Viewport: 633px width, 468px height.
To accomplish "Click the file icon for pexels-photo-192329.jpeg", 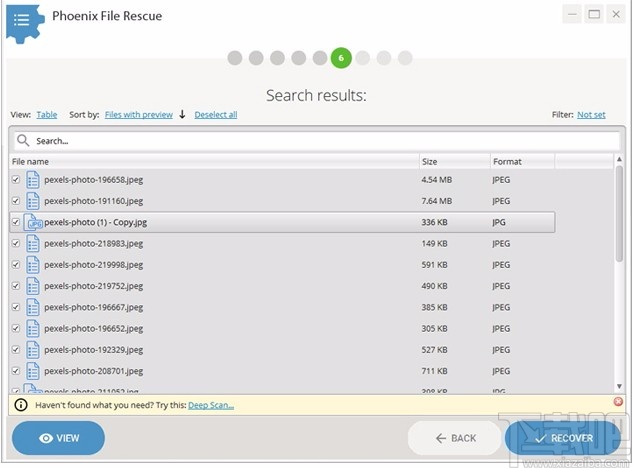I will point(33,350).
